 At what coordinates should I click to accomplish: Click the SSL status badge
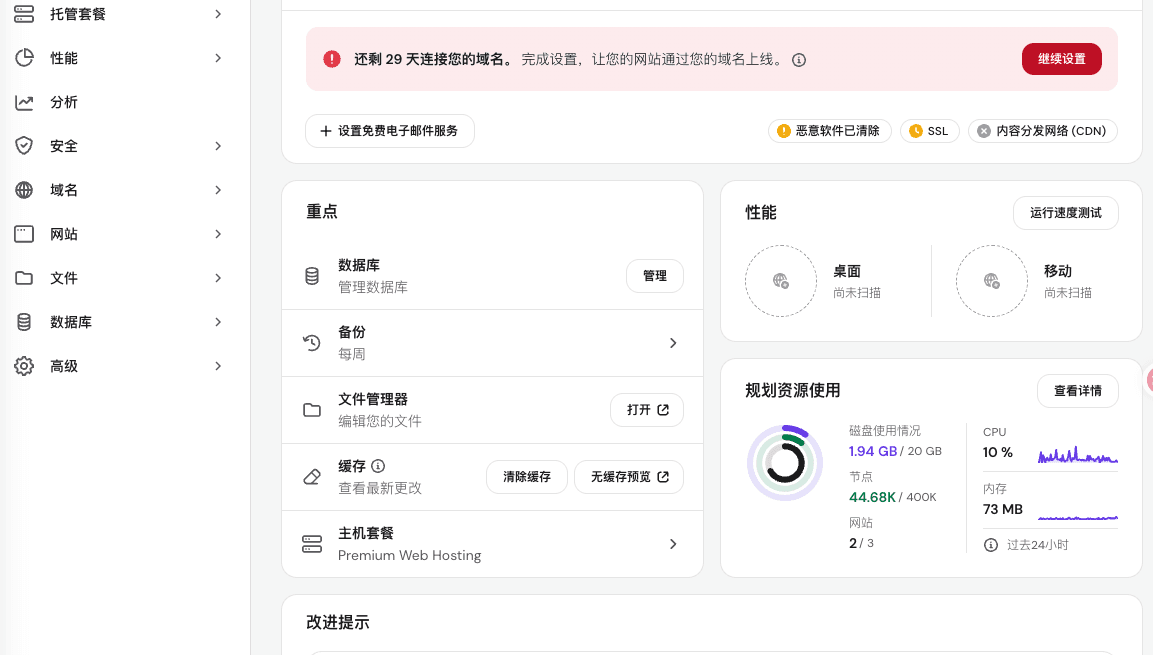tap(929, 131)
